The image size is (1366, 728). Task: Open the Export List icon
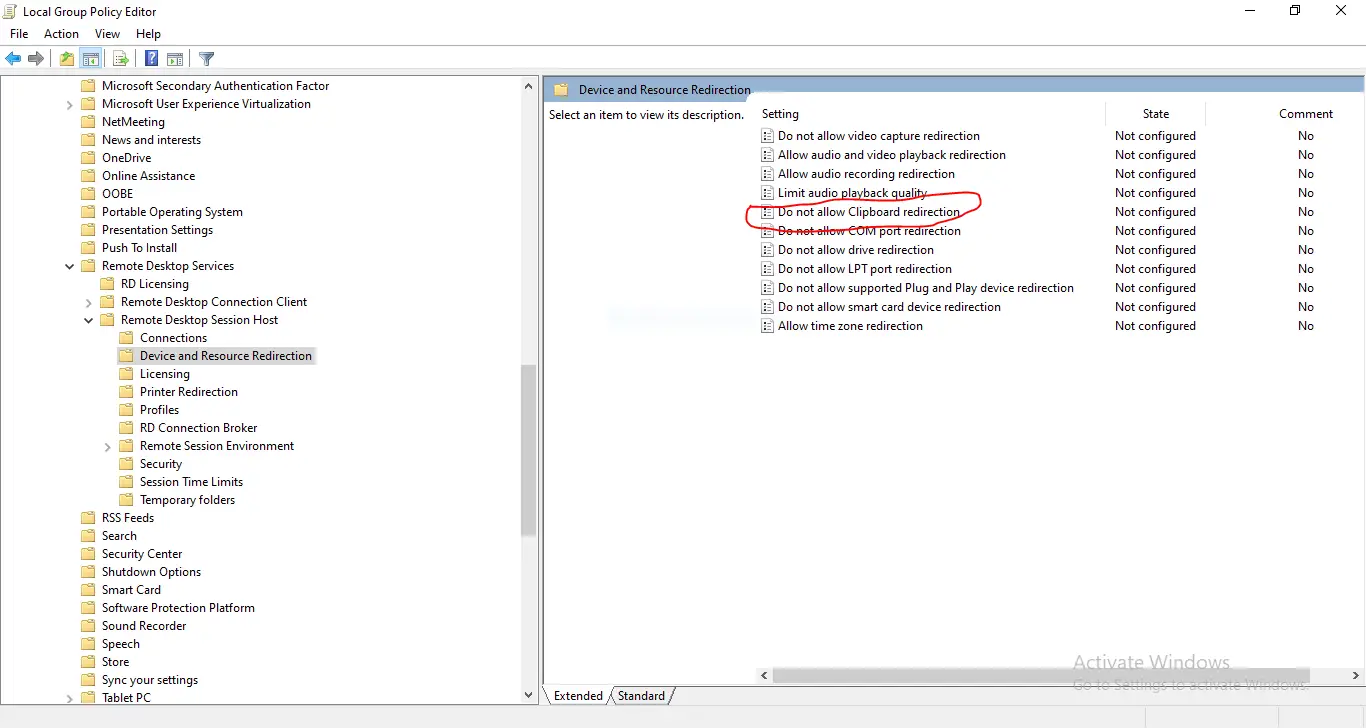(120, 58)
